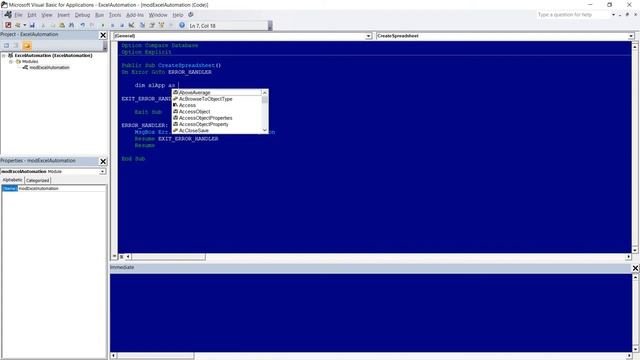The image size is (640, 360).
Task: Switch to the Categorized properties tab
Action: click(x=38, y=180)
